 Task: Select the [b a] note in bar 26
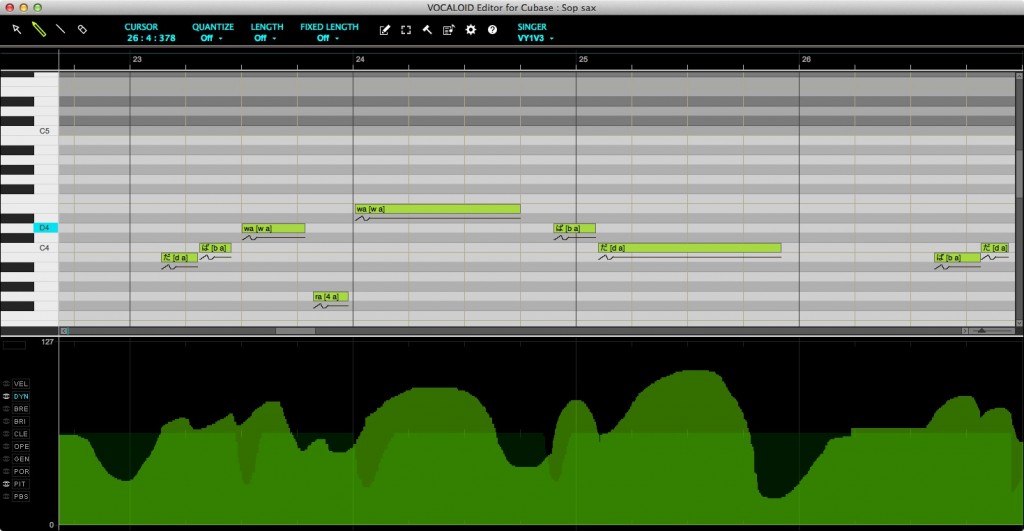pos(957,258)
